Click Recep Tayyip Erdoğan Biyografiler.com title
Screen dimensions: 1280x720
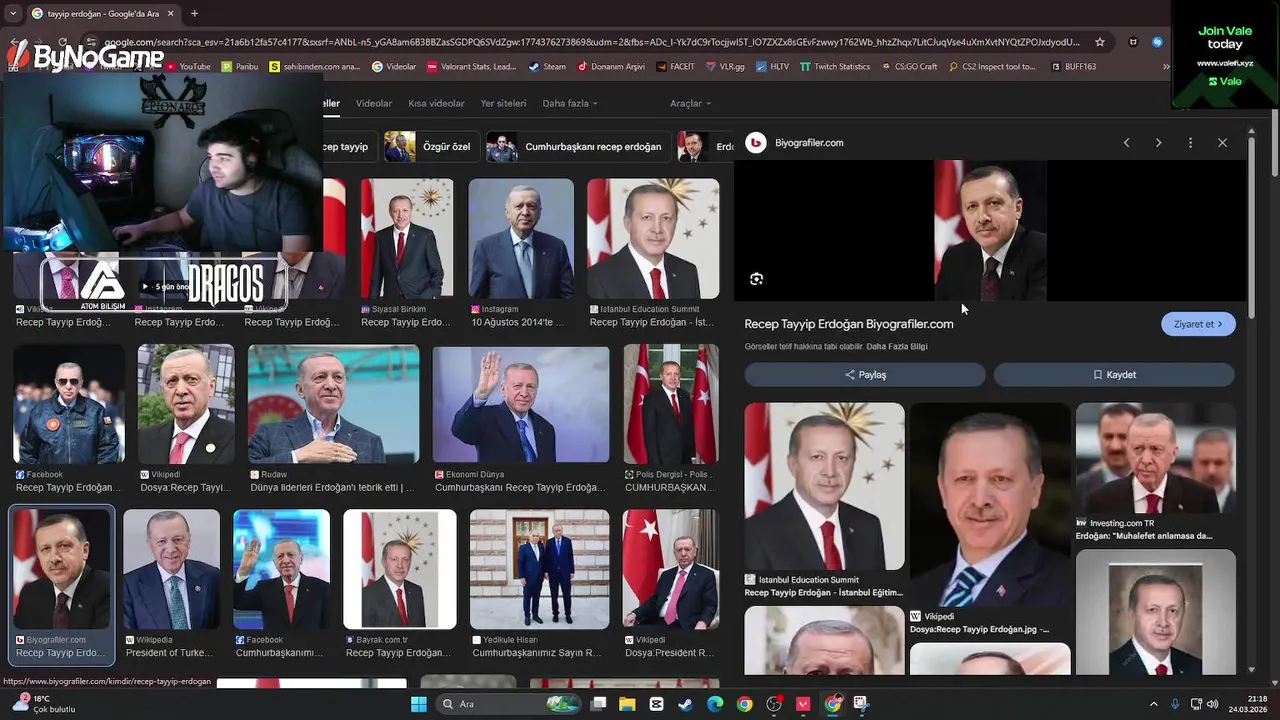click(x=849, y=324)
